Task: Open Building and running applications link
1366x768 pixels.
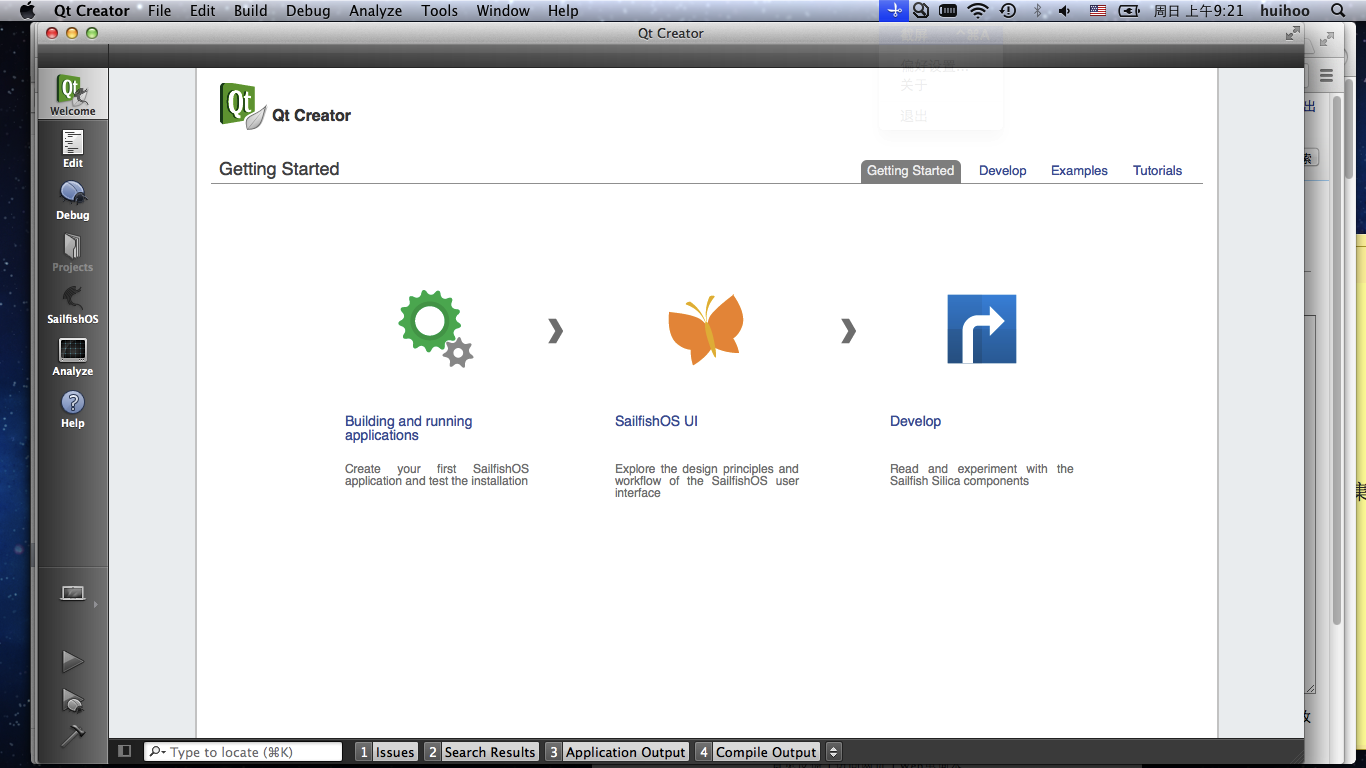Action: (x=408, y=428)
